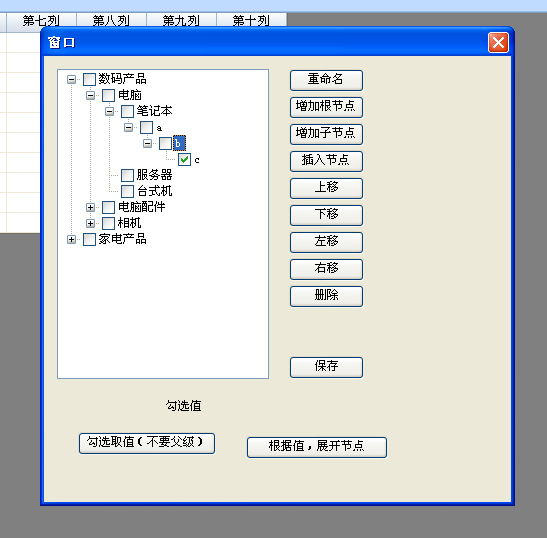
Task: Delete the selected node using 删除
Action: click(326, 296)
